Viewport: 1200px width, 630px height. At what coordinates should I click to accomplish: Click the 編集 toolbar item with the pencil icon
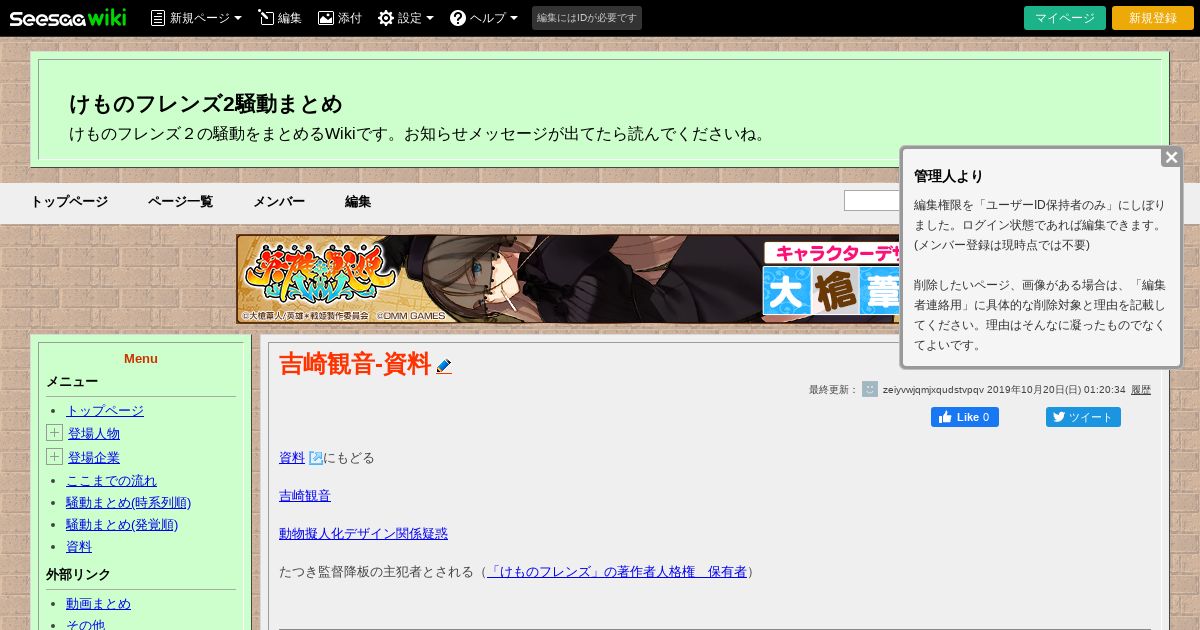tap(280, 18)
